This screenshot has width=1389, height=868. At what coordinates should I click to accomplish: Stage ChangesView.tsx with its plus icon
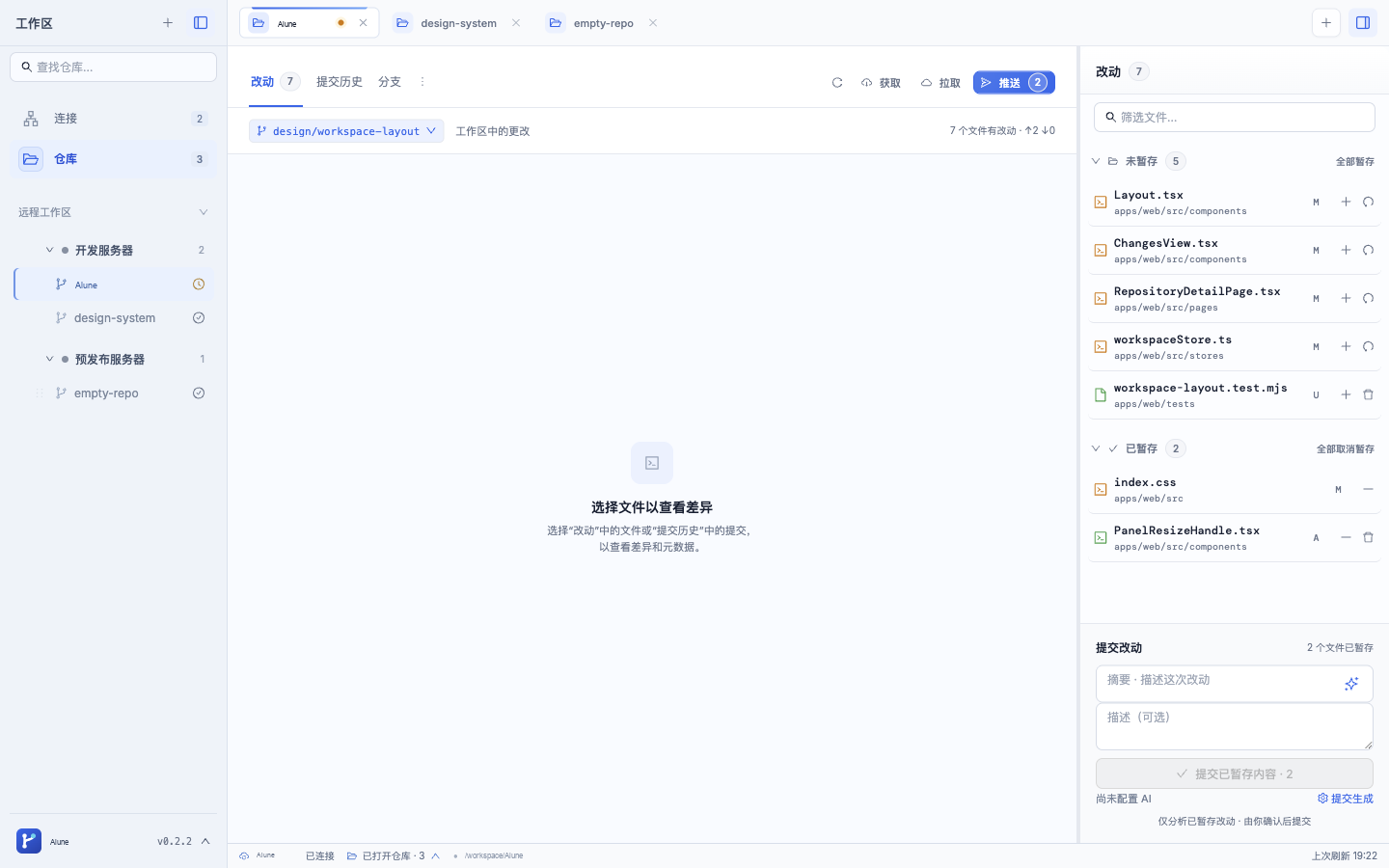point(1346,250)
